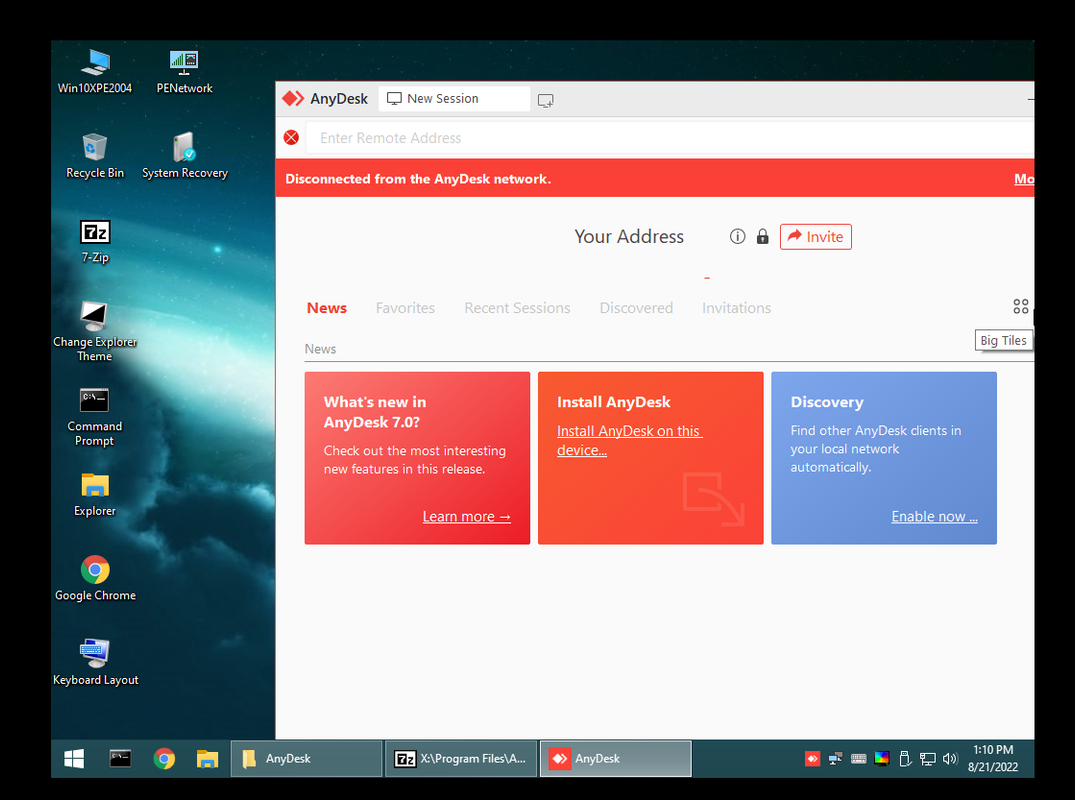The width and height of the screenshot is (1075, 800).
Task: Select Change Explorer Theme icon
Action: (95, 332)
